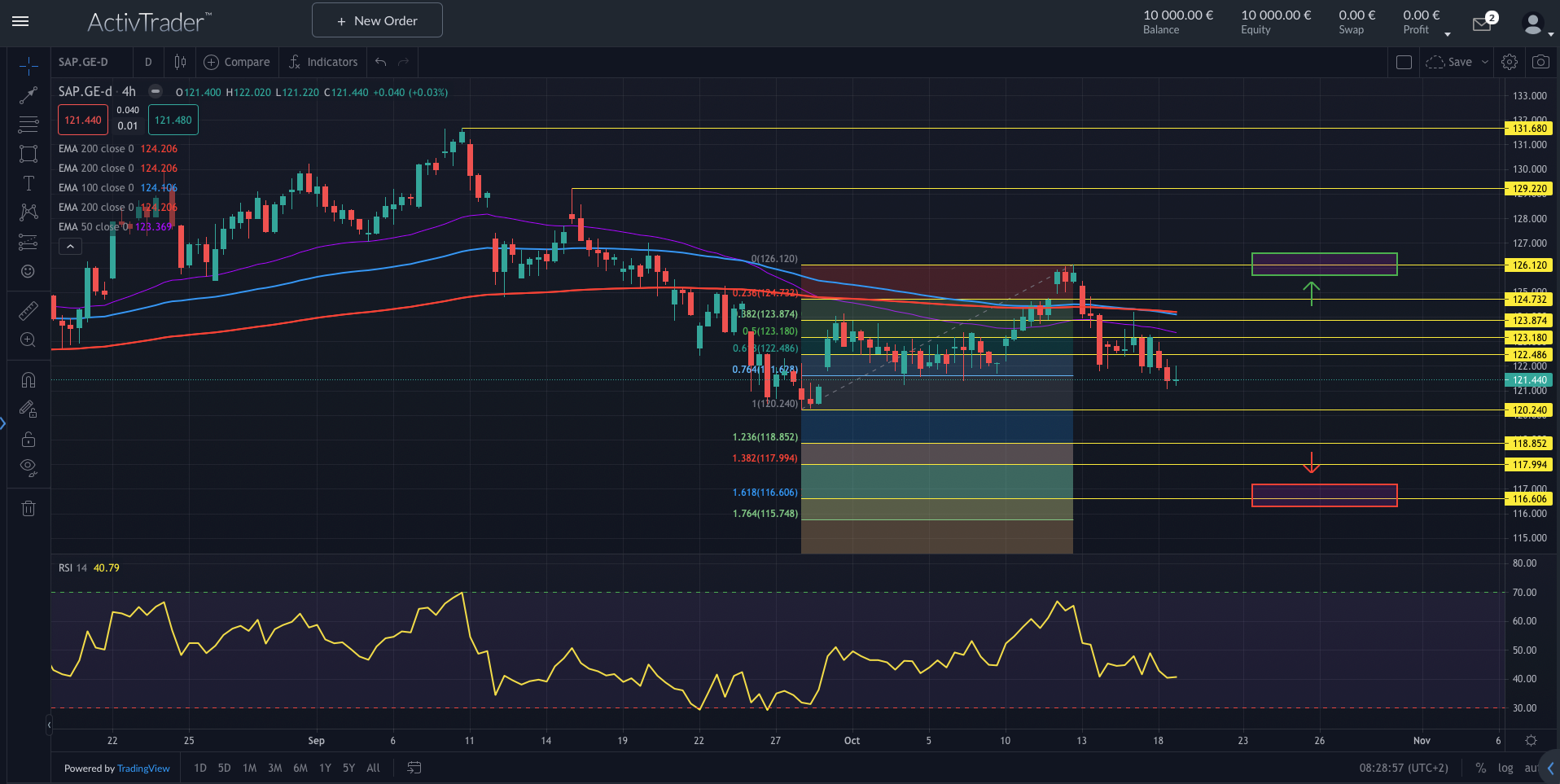Open the candlestick chart style selector
The image size is (1560, 784).
coord(180,62)
